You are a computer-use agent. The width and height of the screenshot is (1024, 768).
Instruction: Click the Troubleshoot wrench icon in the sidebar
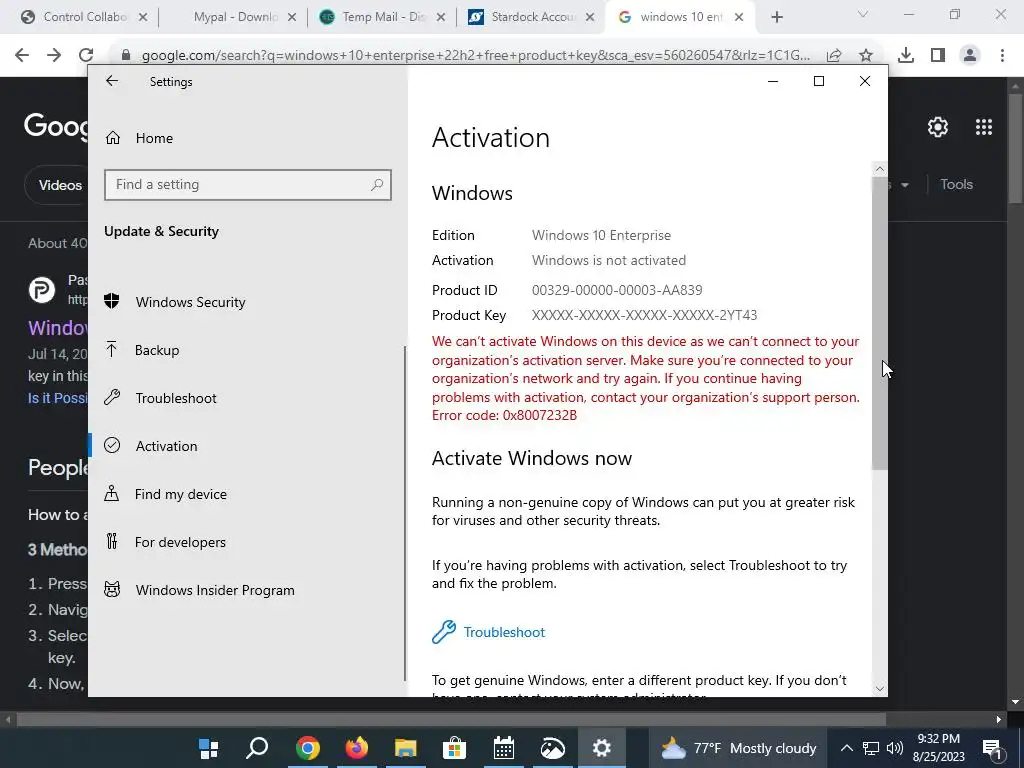click(x=112, y=397)
